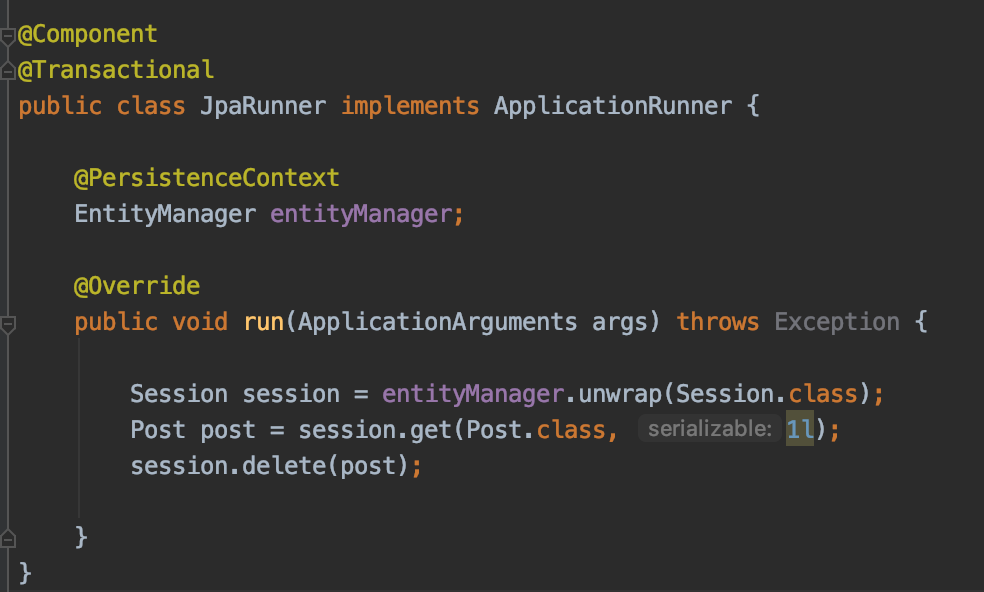Viewport: 984px width, 592px height.
Task: Click the 'implements' keyword
Action: pyautogui.click(x=410, y=106)
